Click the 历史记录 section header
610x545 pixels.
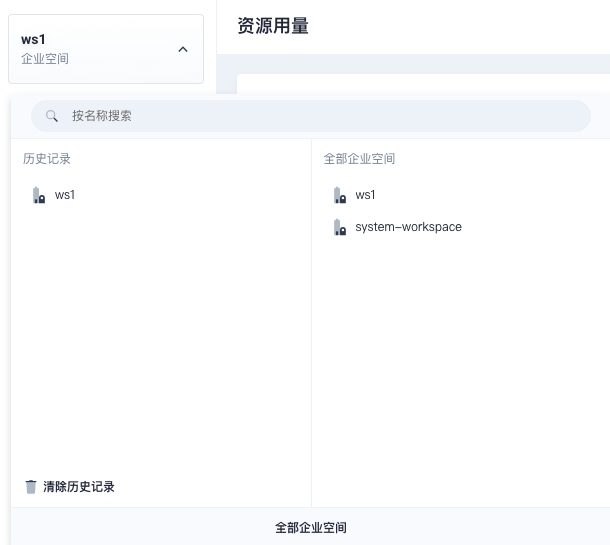(x=47, y=159)
